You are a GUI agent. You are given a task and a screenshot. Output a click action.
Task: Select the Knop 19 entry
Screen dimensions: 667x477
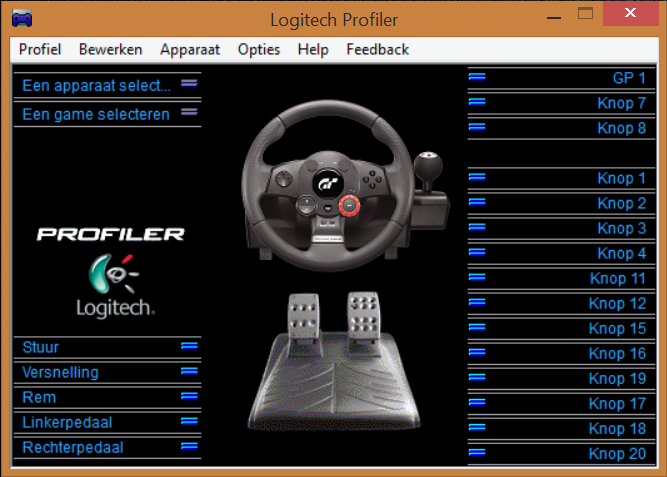point(561,379)
